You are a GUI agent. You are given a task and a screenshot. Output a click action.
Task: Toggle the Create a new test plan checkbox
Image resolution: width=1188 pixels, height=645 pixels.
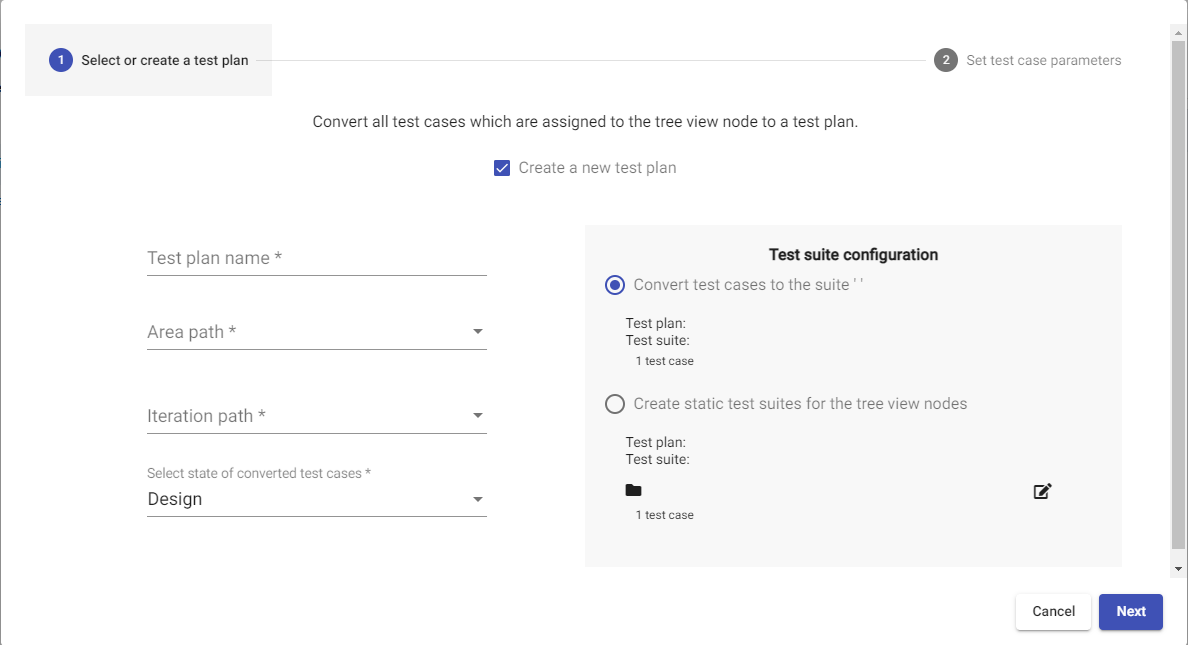503,168
